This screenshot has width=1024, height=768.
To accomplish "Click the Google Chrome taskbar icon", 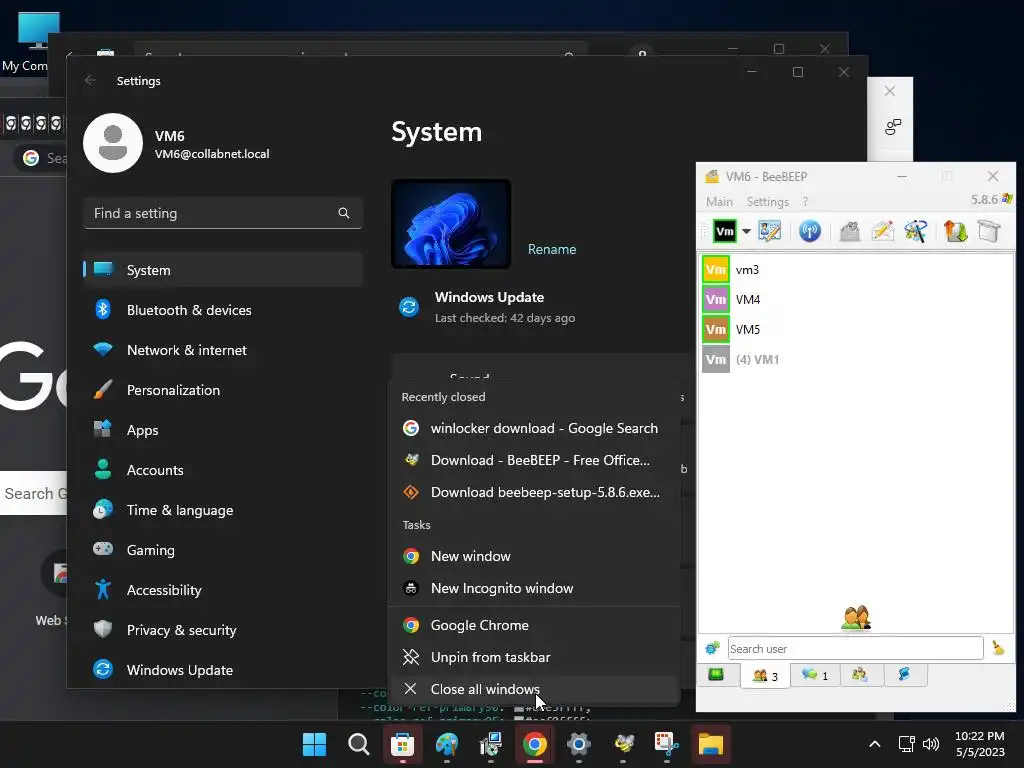I will (534, 744).
